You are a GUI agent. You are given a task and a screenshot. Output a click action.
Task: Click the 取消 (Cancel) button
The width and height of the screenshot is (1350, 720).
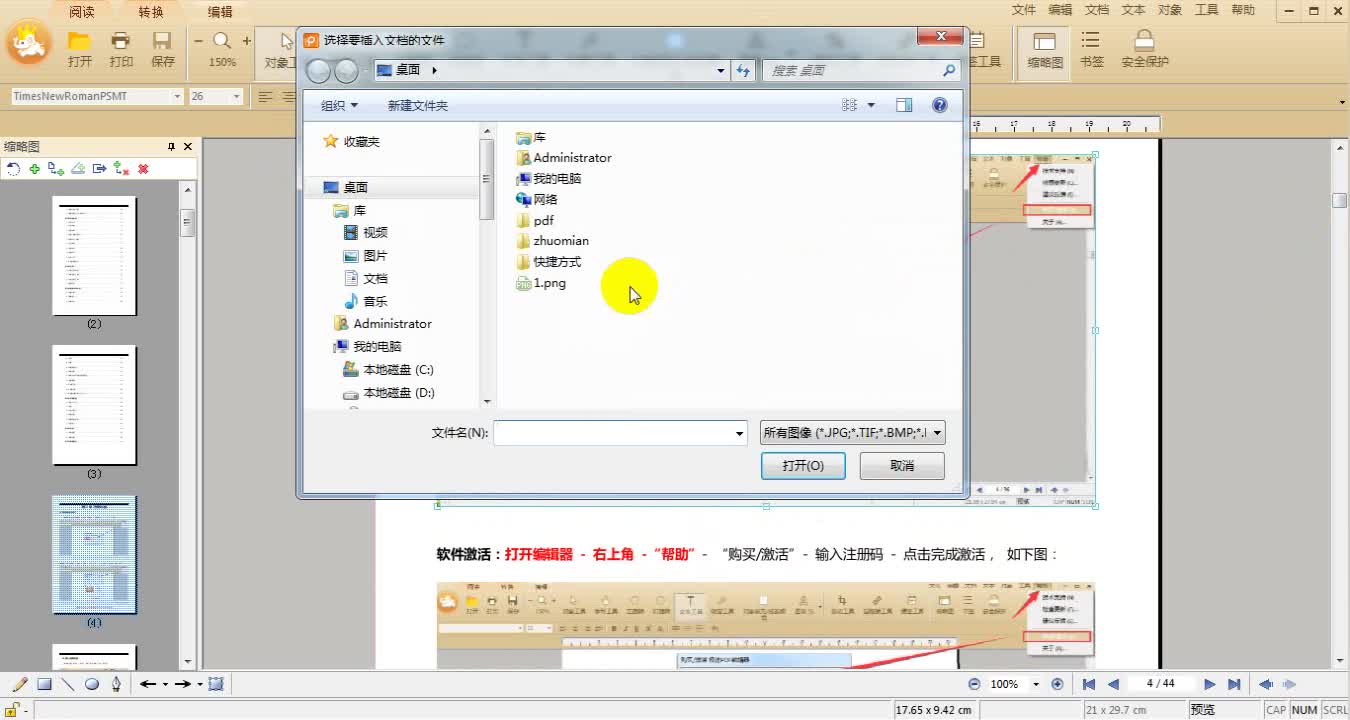900,465
